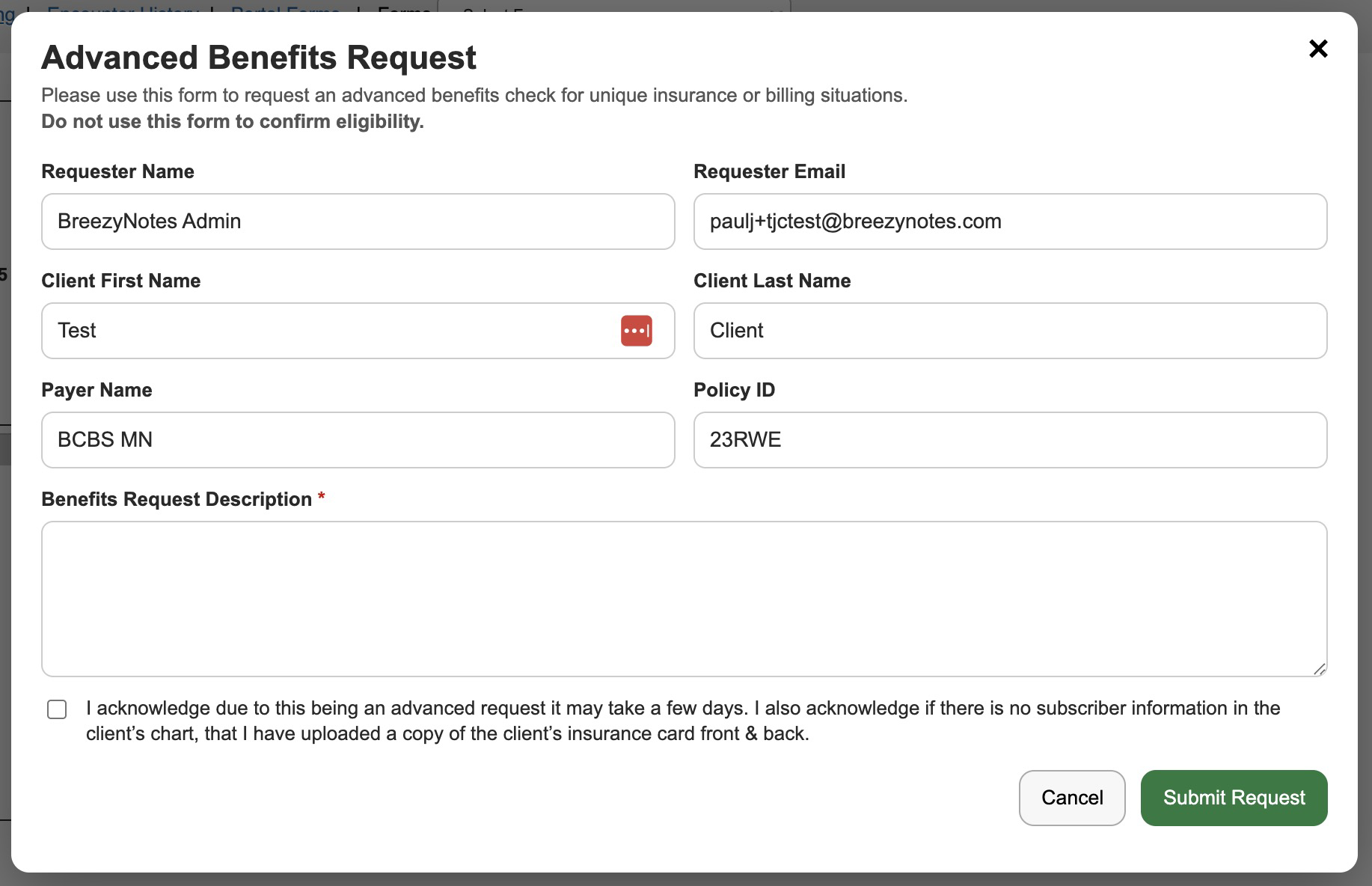Screen dimensions: 1372x886
Task: Click the bold eligibility warning text
Action: click(233, 121)
